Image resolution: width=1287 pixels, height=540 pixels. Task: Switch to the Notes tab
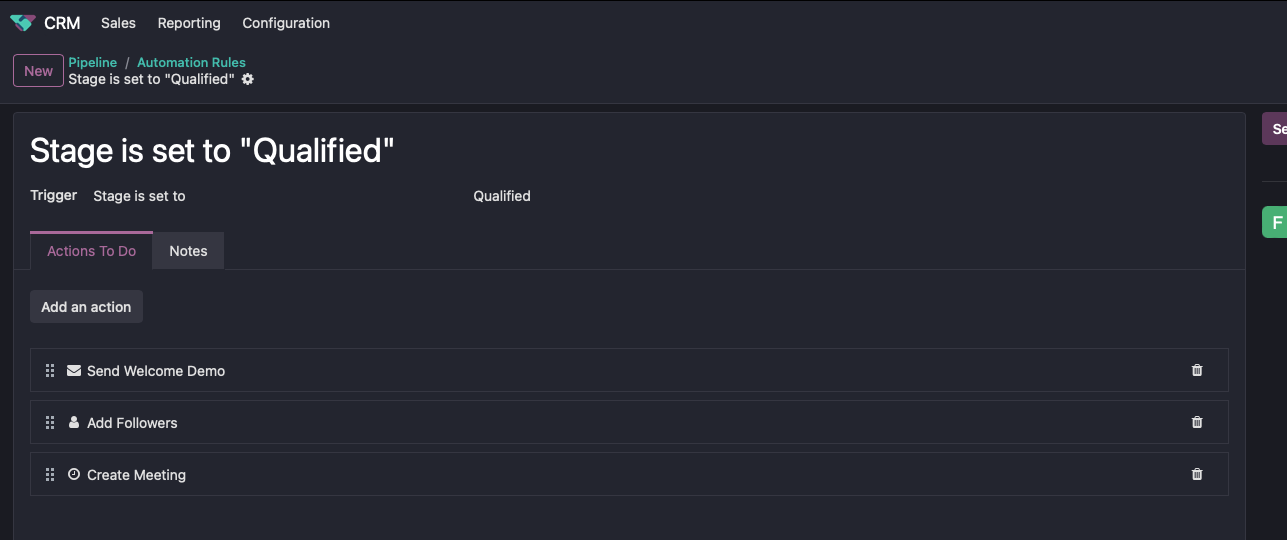coord(188,251)
